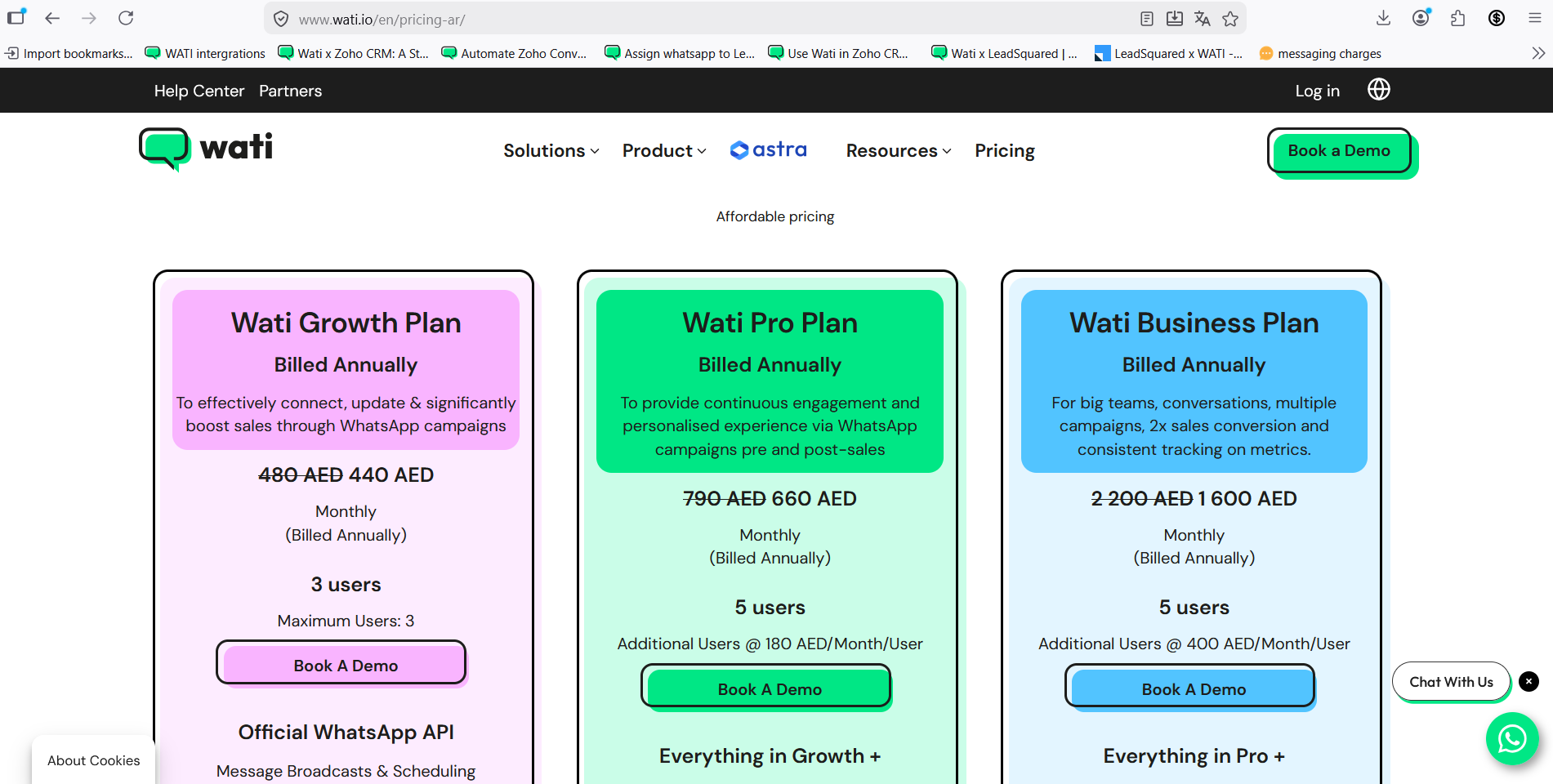Viewport: 1553px width, 784px height.
Task: Book a demo for Pro Plan
Action: click(x=766, y=687)
